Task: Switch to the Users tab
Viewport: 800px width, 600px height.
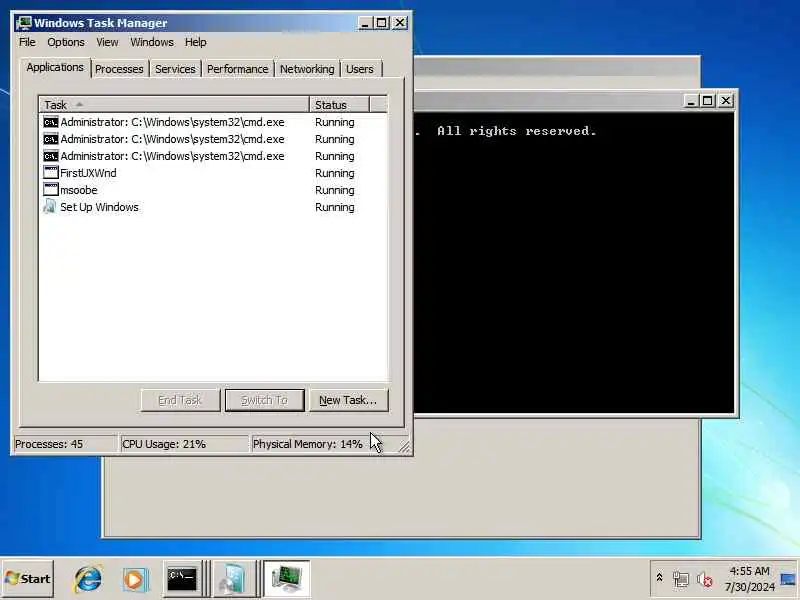Action: [x=360, y=69]
